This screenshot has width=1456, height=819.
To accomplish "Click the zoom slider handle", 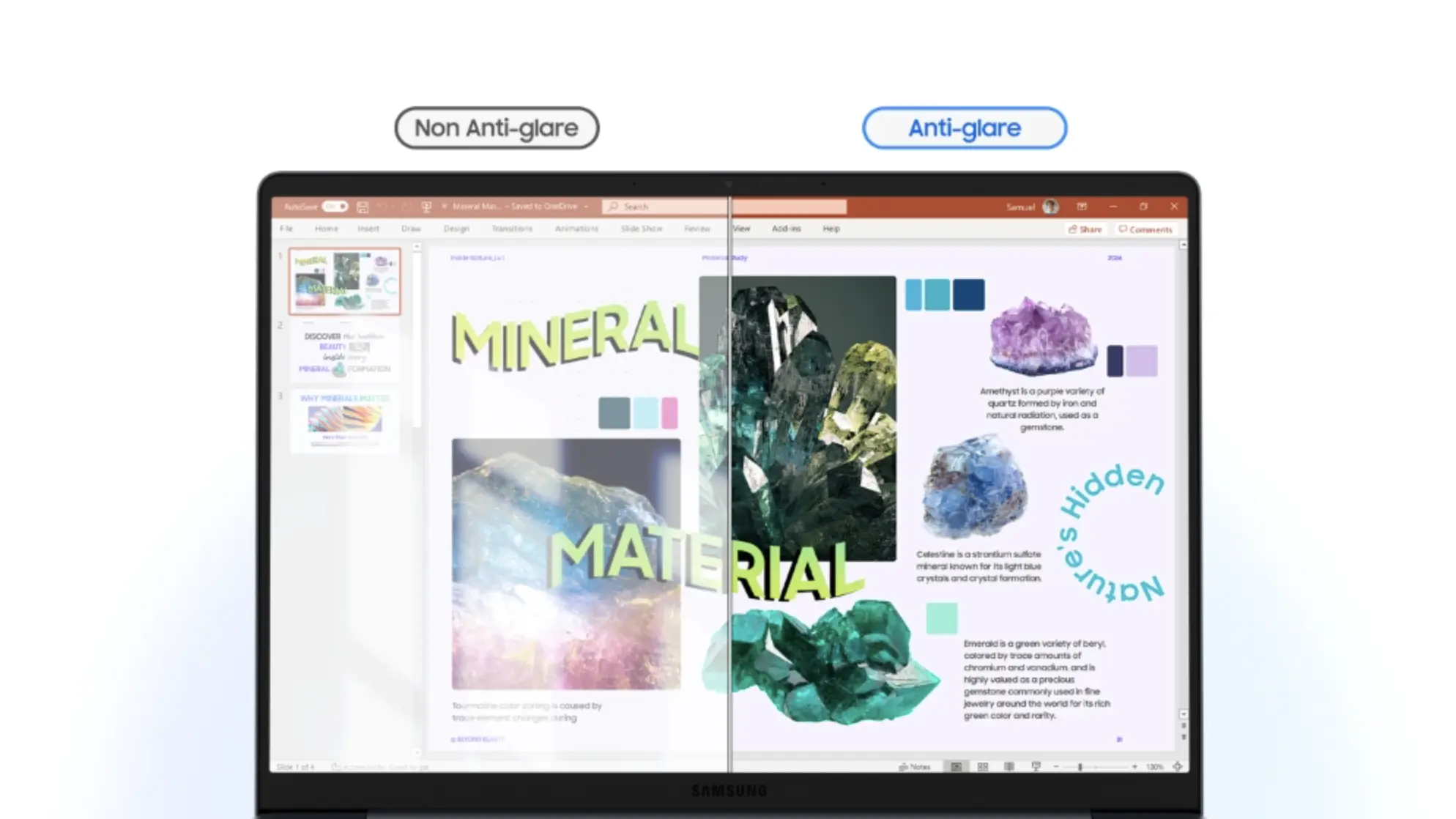I will (1080, 767).
